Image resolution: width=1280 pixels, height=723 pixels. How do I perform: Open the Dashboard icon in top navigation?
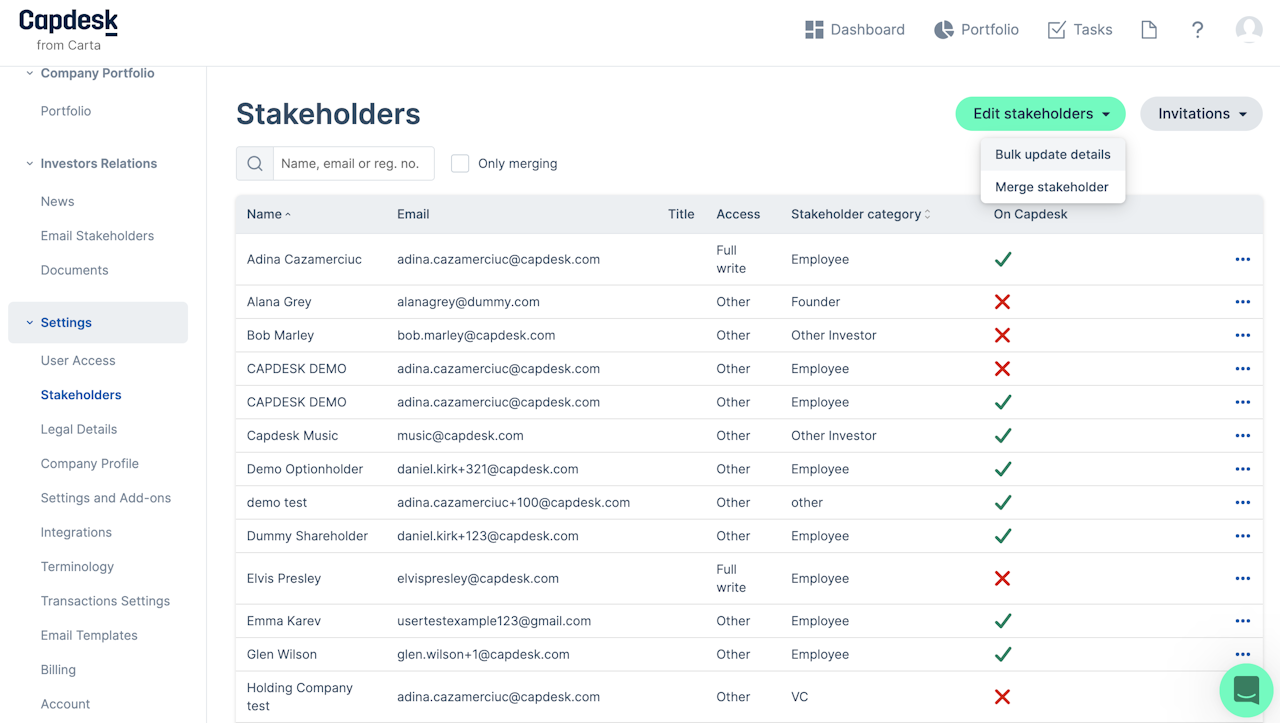pos(814,30)
